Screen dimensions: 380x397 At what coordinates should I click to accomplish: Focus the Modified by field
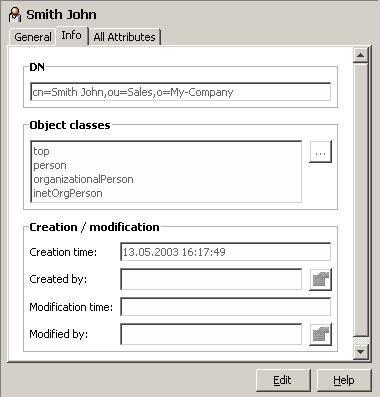click(211, 334)
